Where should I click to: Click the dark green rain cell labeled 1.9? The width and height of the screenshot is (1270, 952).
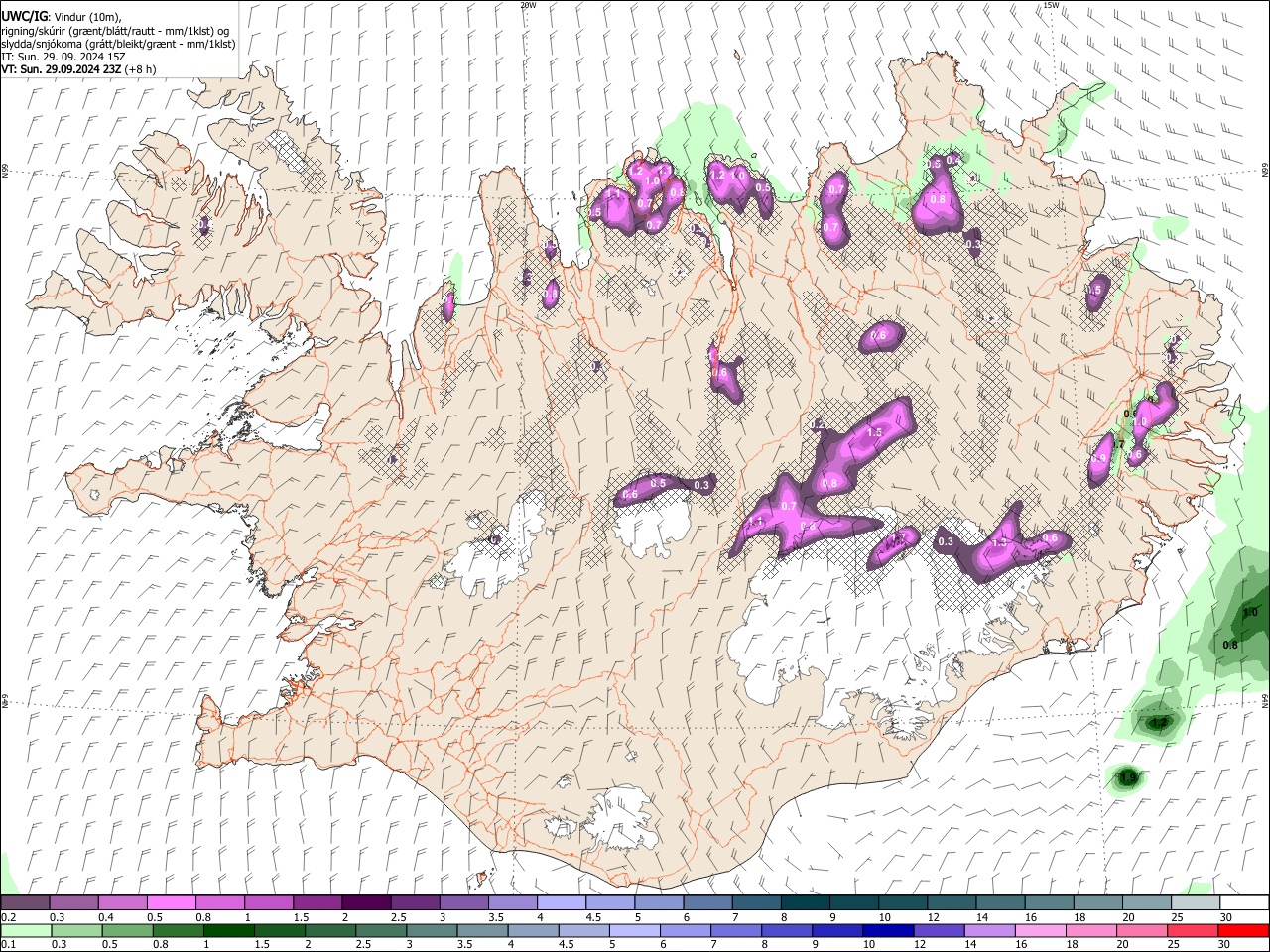1126,778
